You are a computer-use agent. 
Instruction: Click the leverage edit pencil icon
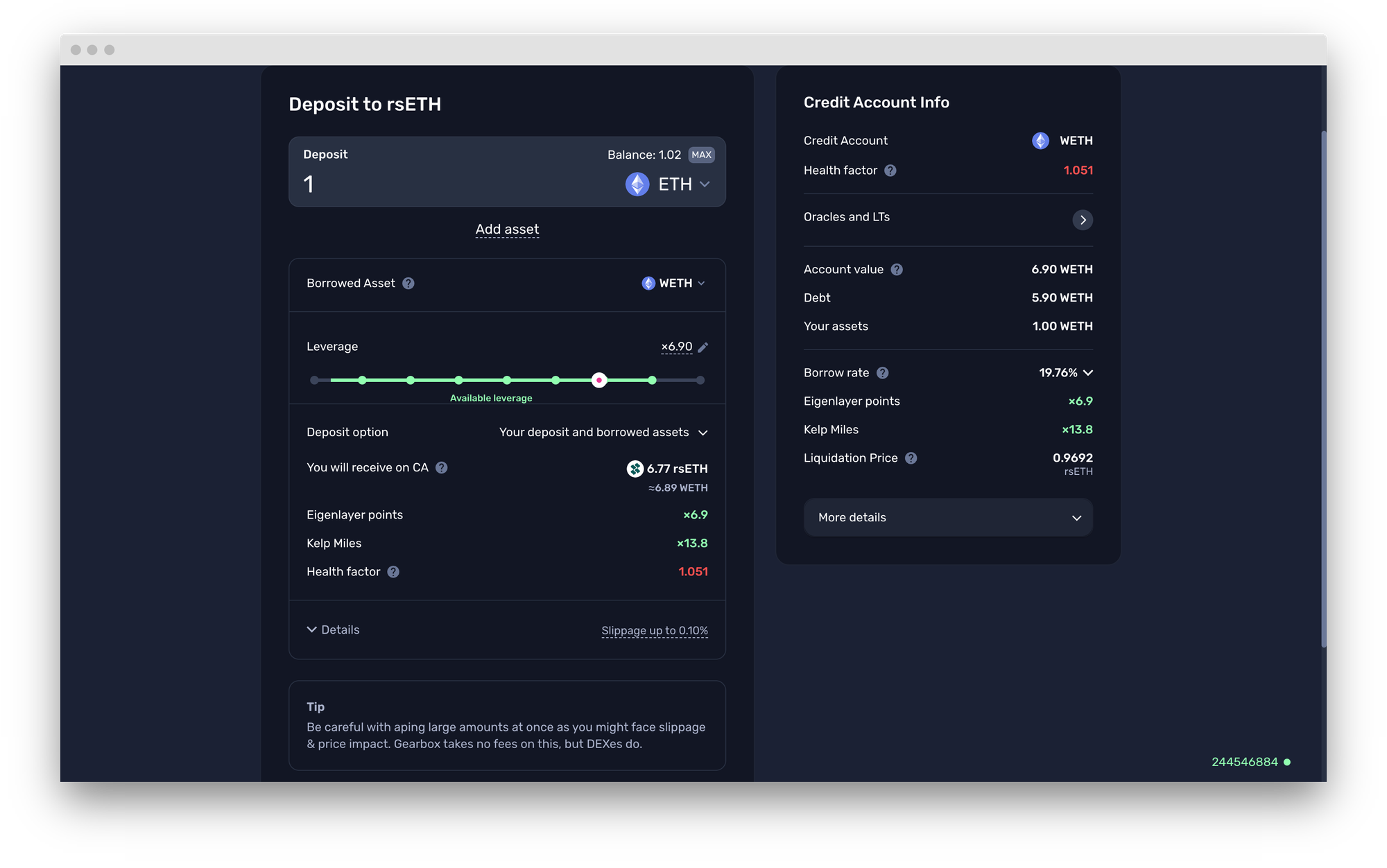(703, 347)
